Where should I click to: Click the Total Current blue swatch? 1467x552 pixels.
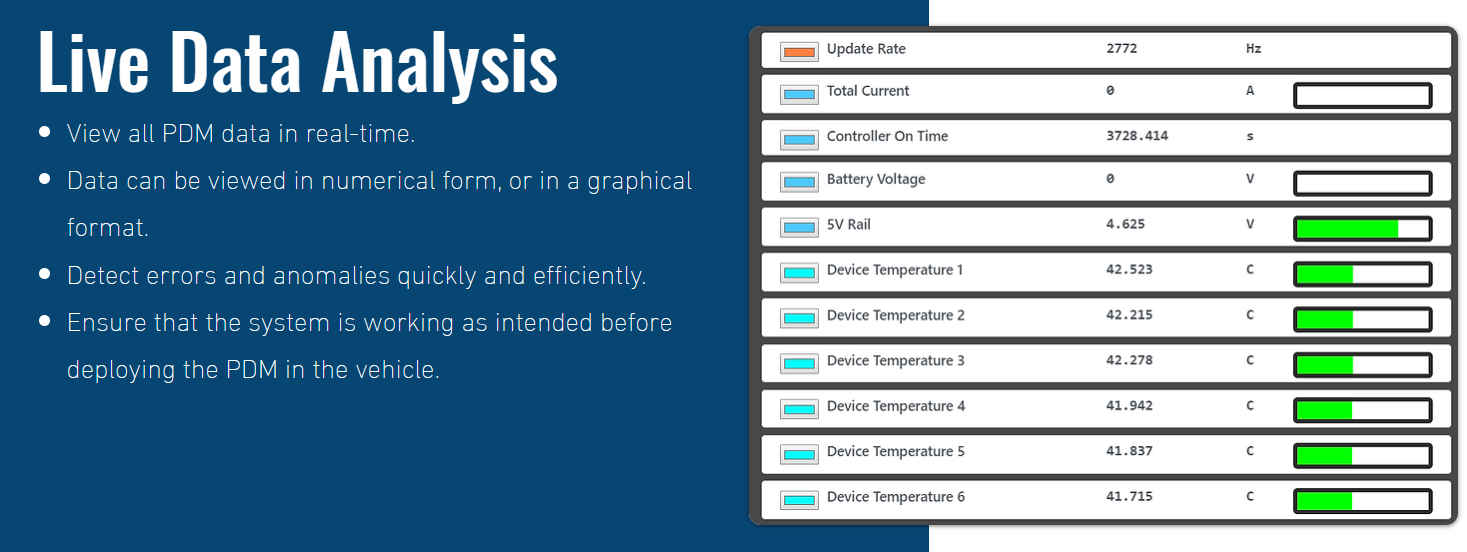coord(799,95)
